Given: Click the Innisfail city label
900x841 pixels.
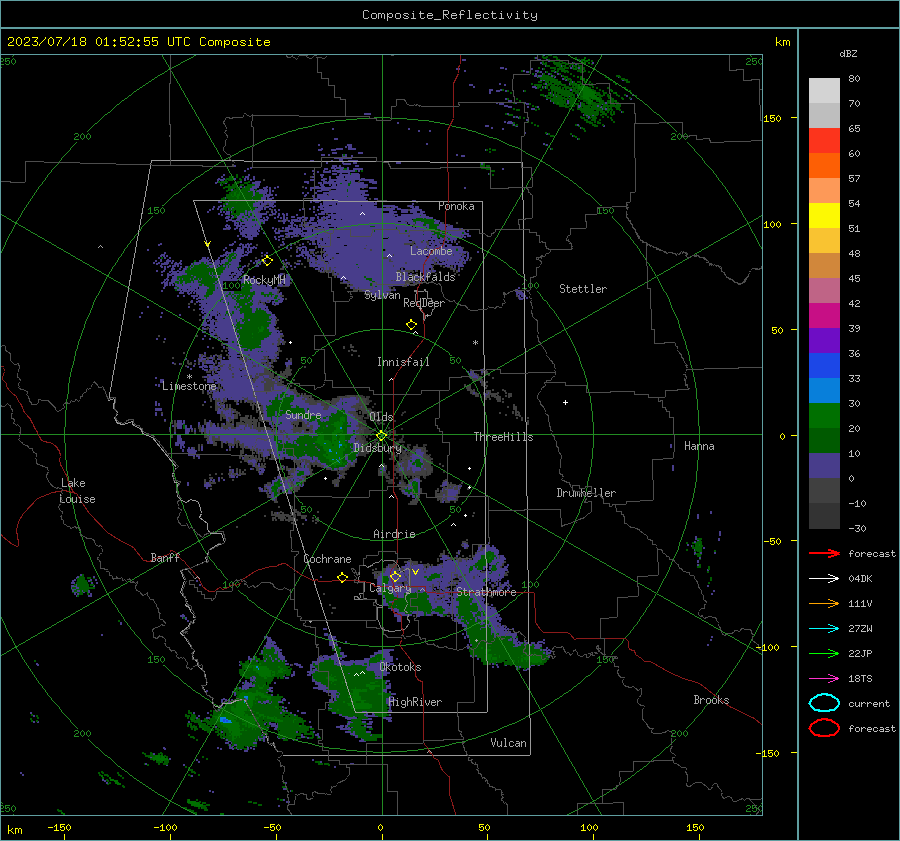Looking at the screenshot, I should [403, 362].
